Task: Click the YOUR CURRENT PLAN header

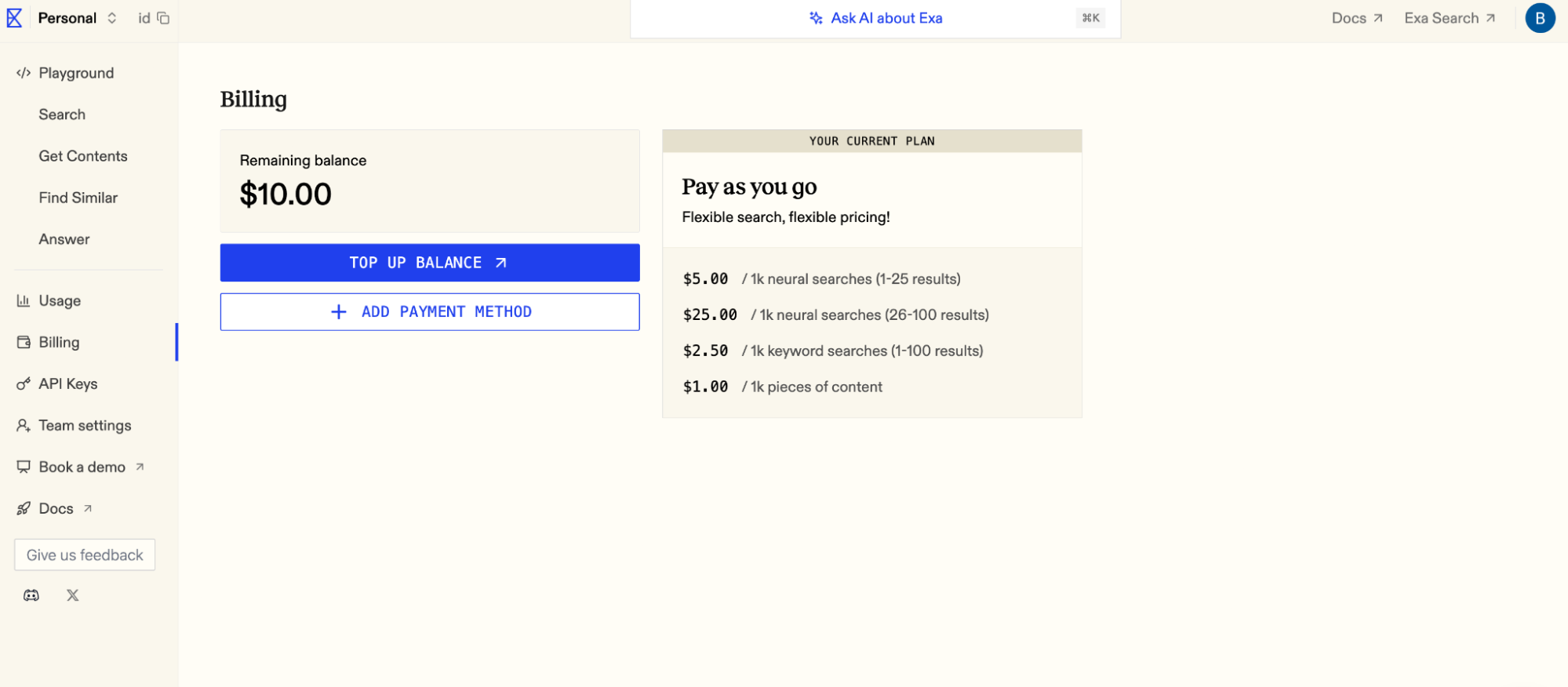Action: (872, 141)
